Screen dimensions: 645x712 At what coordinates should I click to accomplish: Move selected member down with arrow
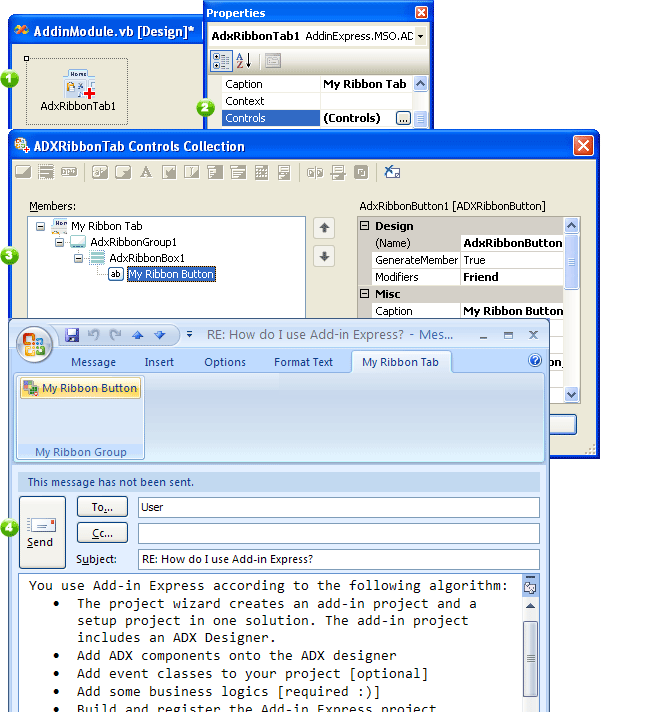pyautogui.click(x=324, y=257)
